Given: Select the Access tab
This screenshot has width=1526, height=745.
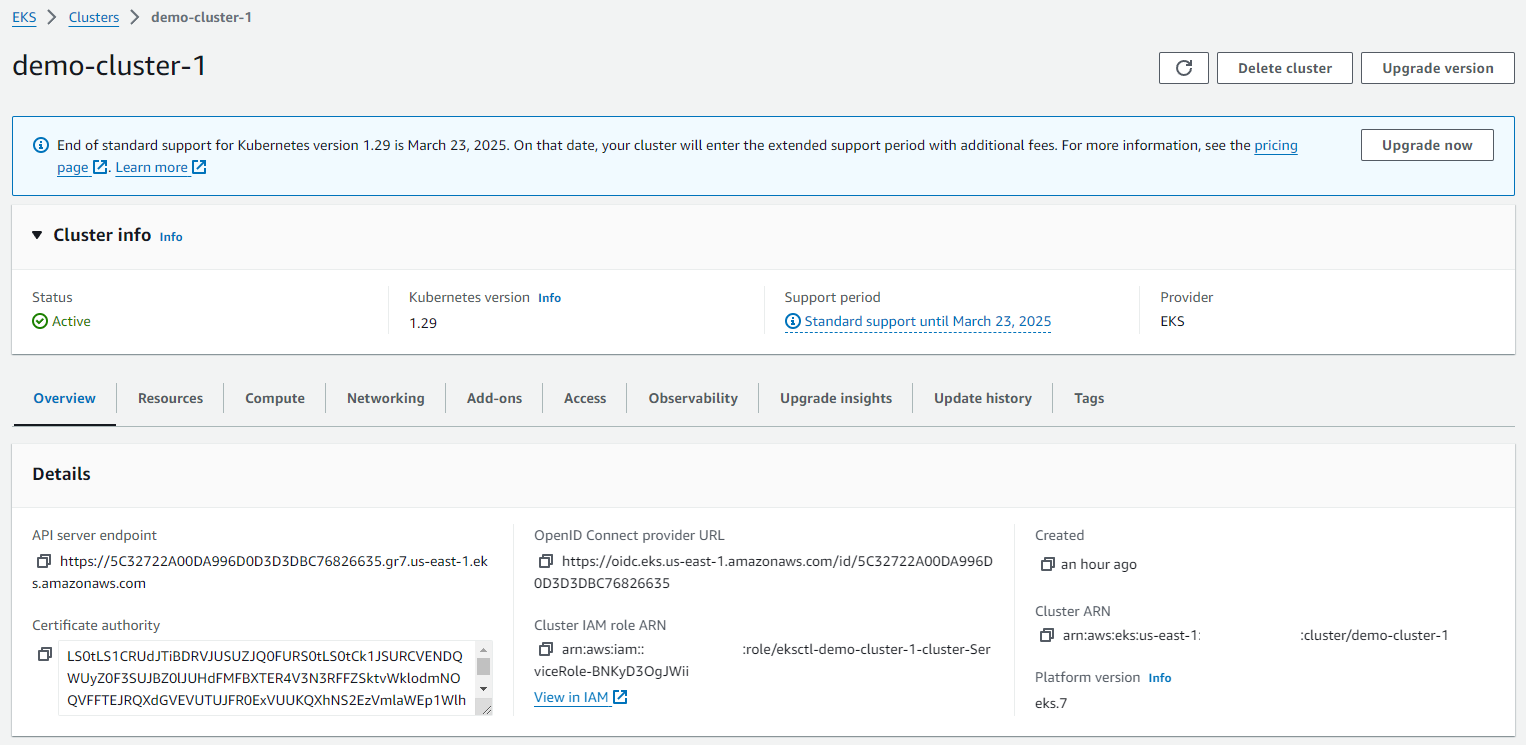Looking at the screenshot, I should [x=585, y=398].
